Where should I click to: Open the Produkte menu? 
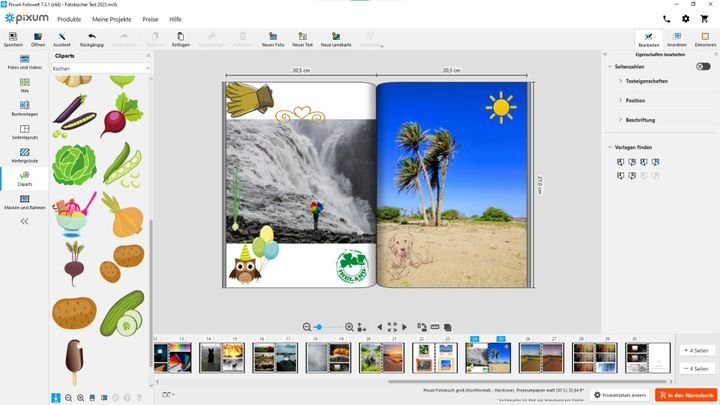tap(69, 19)
